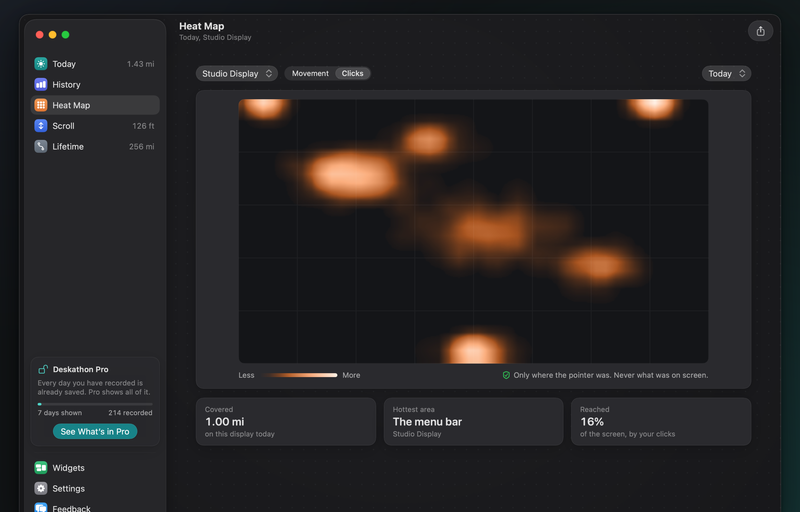Image resolution: width=800 pixels, height=512 pixels.
Task: Click the 'Less' legend label
Action: coord(246,375)
